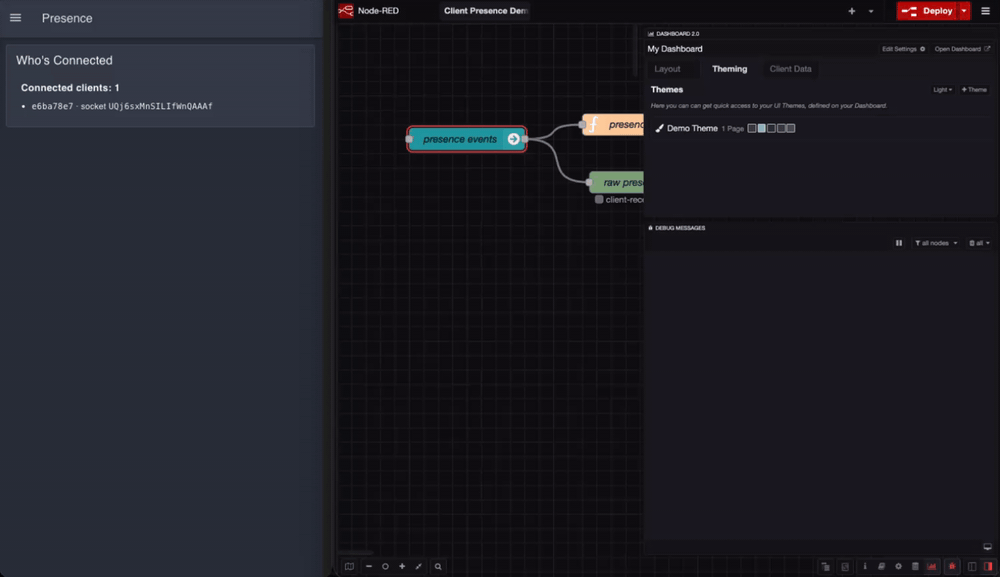This screenshot has width=1000, height=577.
Task: Open the Light theme dropdown
Action: click(x=943, y=90)
